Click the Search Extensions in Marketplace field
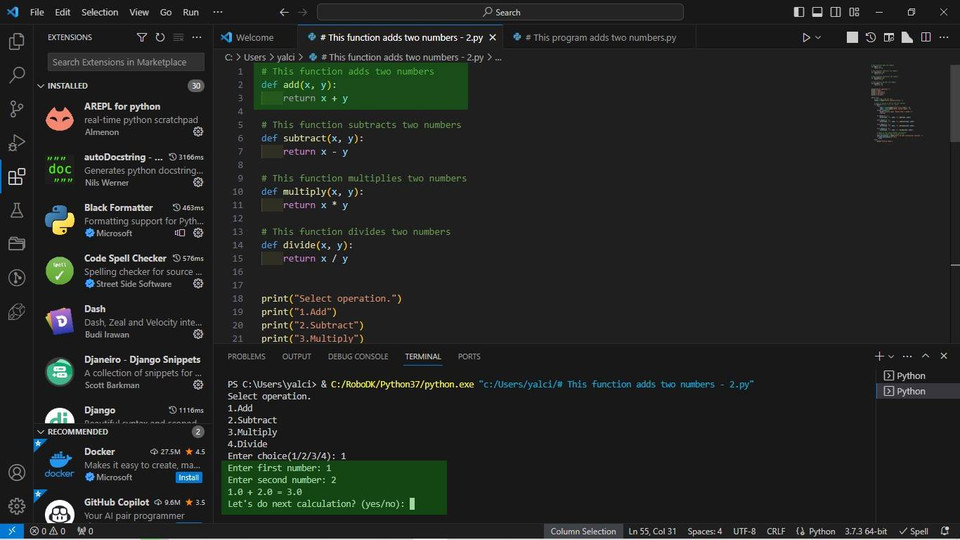Image resolution: width=960 pixels, height=540 pixels. click(126, 62)
